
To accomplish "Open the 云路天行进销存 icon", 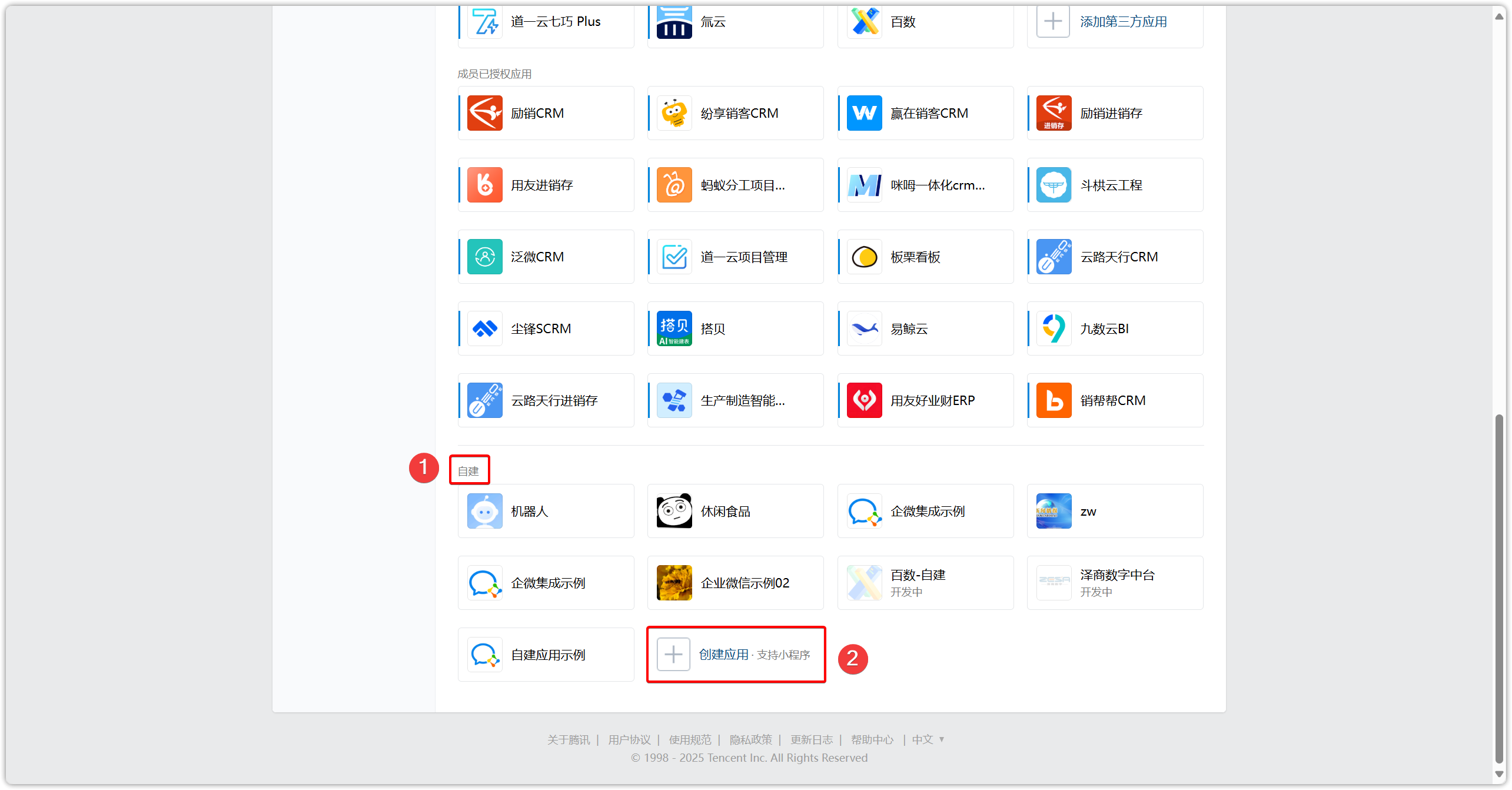I will pos(484,400).
